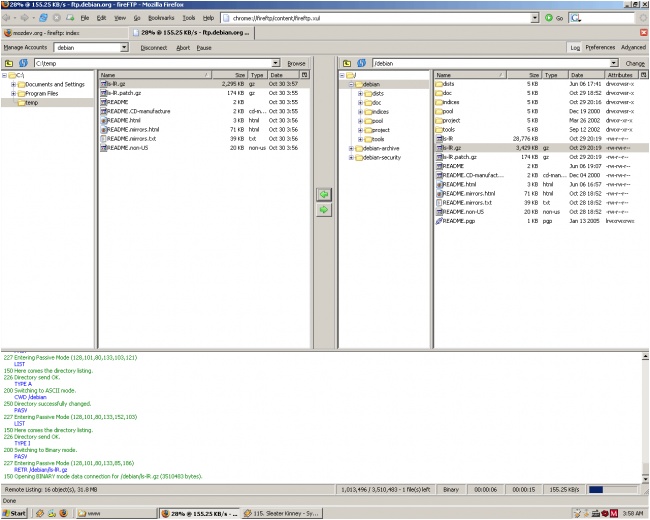Refresh the local directory listing
Viewport: 650px width, 520px height.
pos(23,63)
